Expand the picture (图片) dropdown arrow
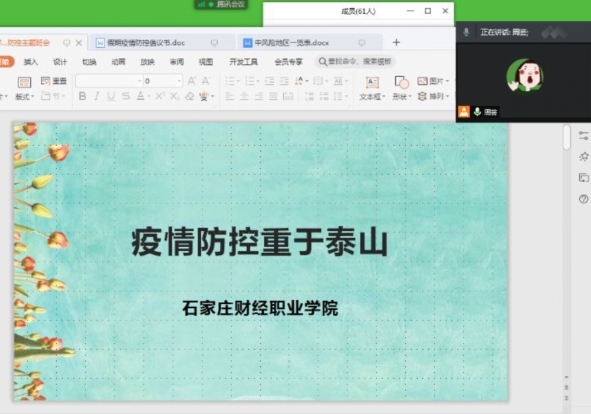The image size is (591, 414). click(x=447, y=81)
